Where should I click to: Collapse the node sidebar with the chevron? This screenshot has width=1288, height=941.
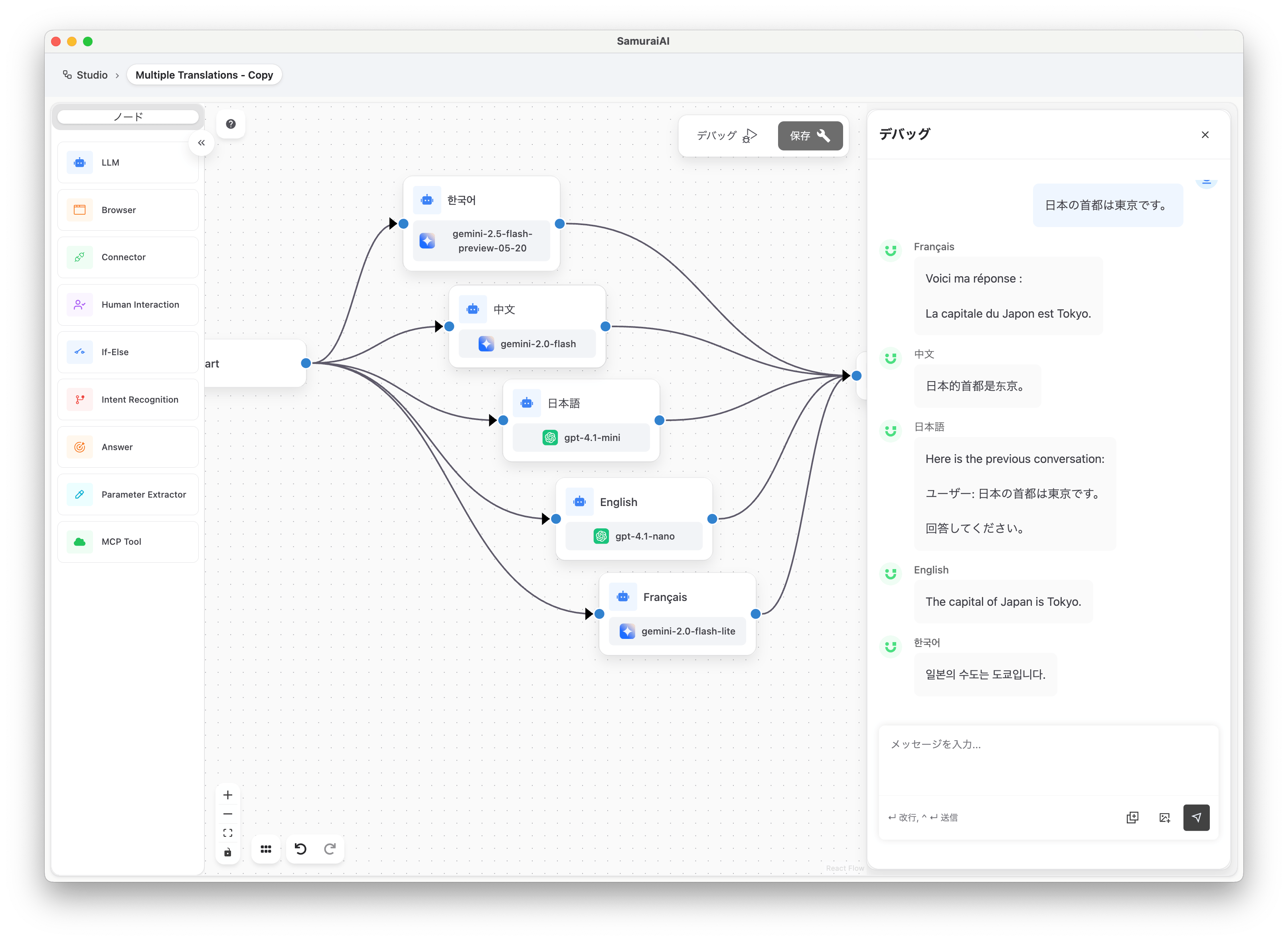(201, 143)
